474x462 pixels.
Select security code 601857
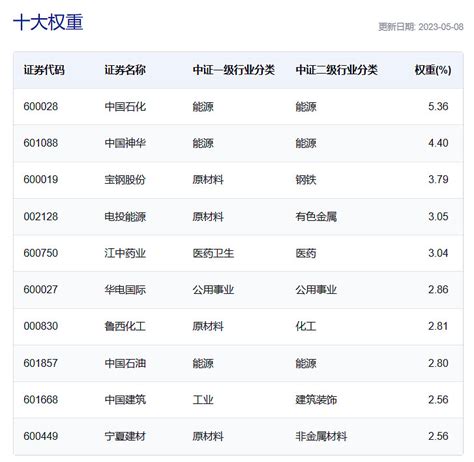41,363
